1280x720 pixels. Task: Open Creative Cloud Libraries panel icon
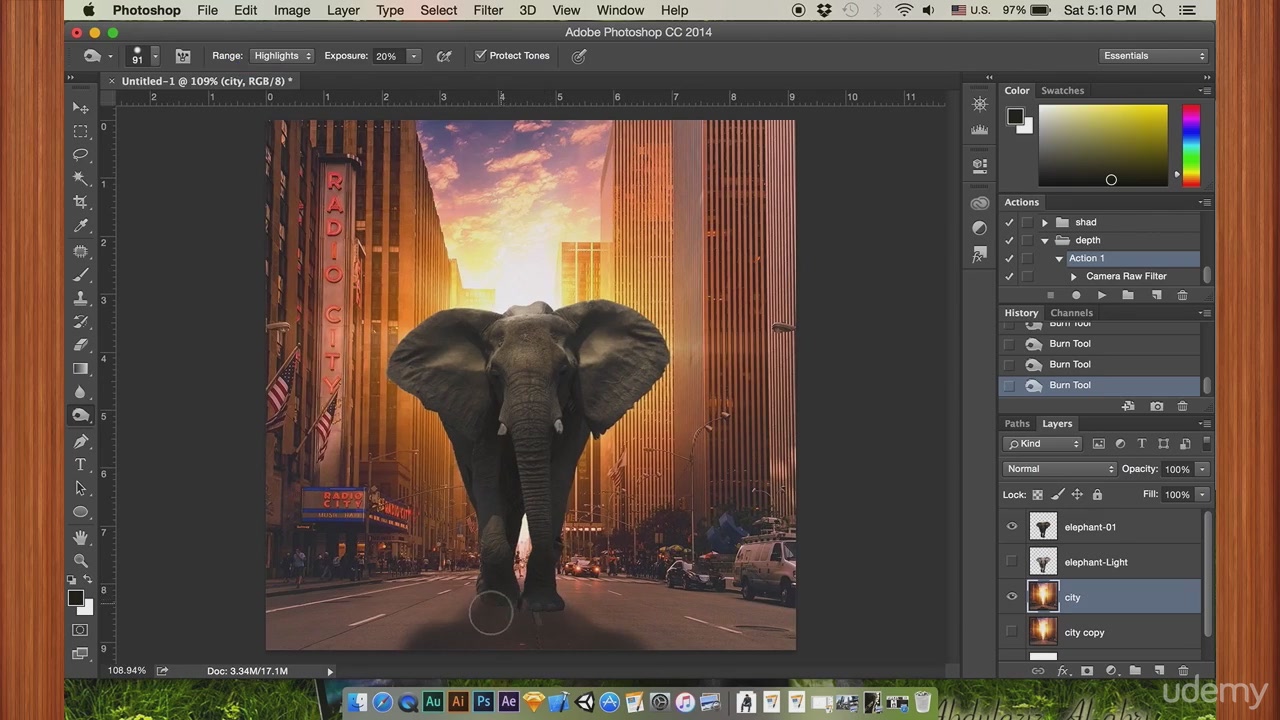click(x=980, y=204)
